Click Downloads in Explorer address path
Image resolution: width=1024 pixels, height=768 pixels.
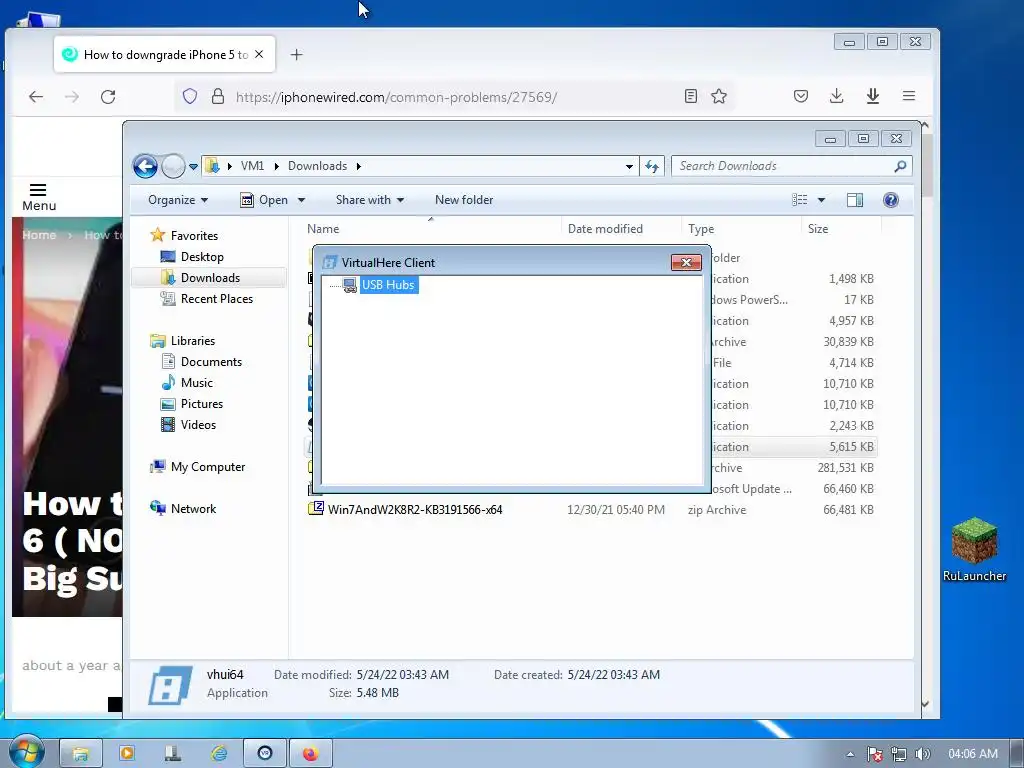point(317,166)
